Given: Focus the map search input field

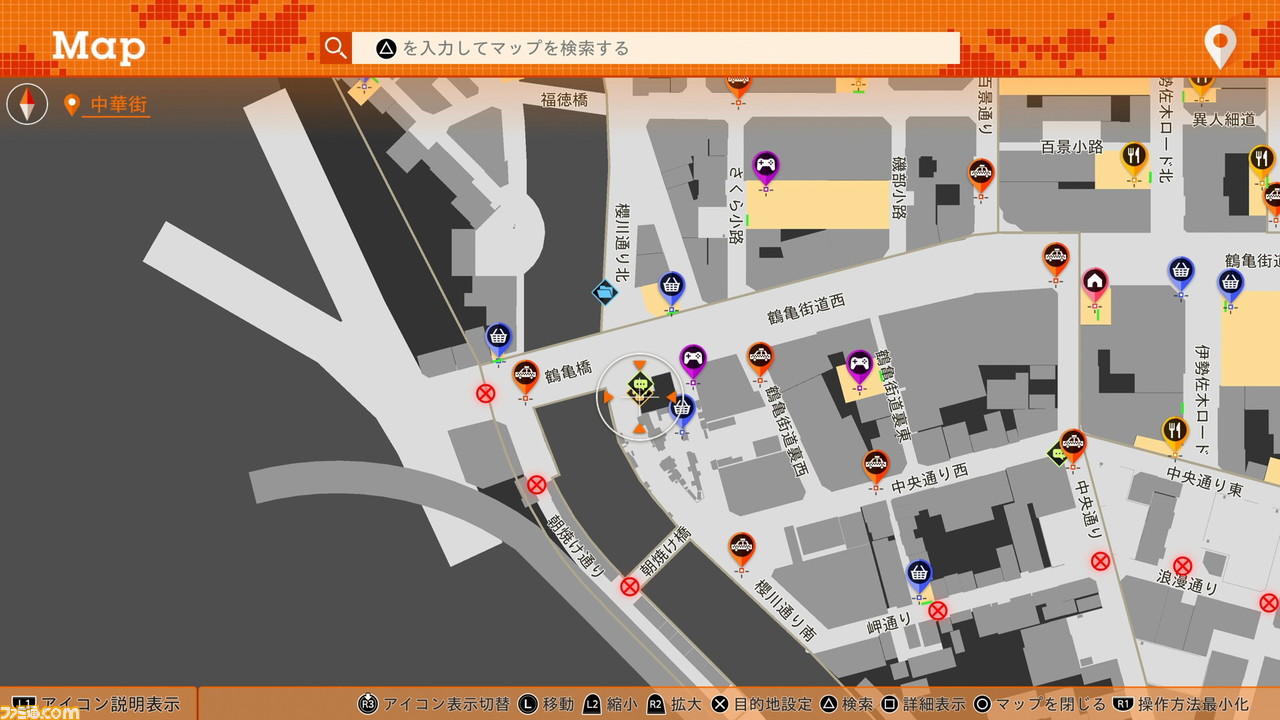Looking at the screenshot, I should [x=656, y=48].
